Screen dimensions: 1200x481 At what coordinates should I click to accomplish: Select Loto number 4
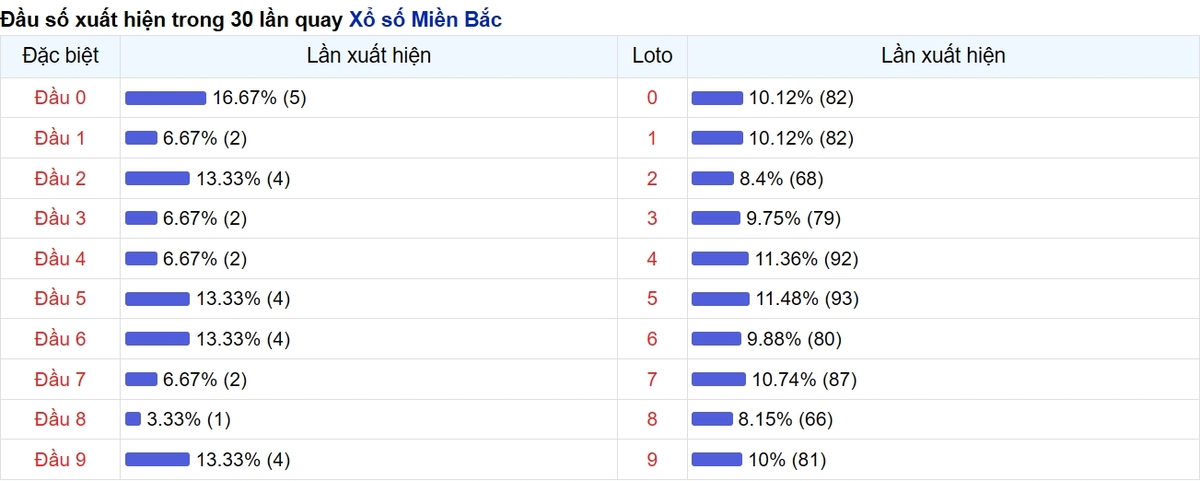click(652, 258)
